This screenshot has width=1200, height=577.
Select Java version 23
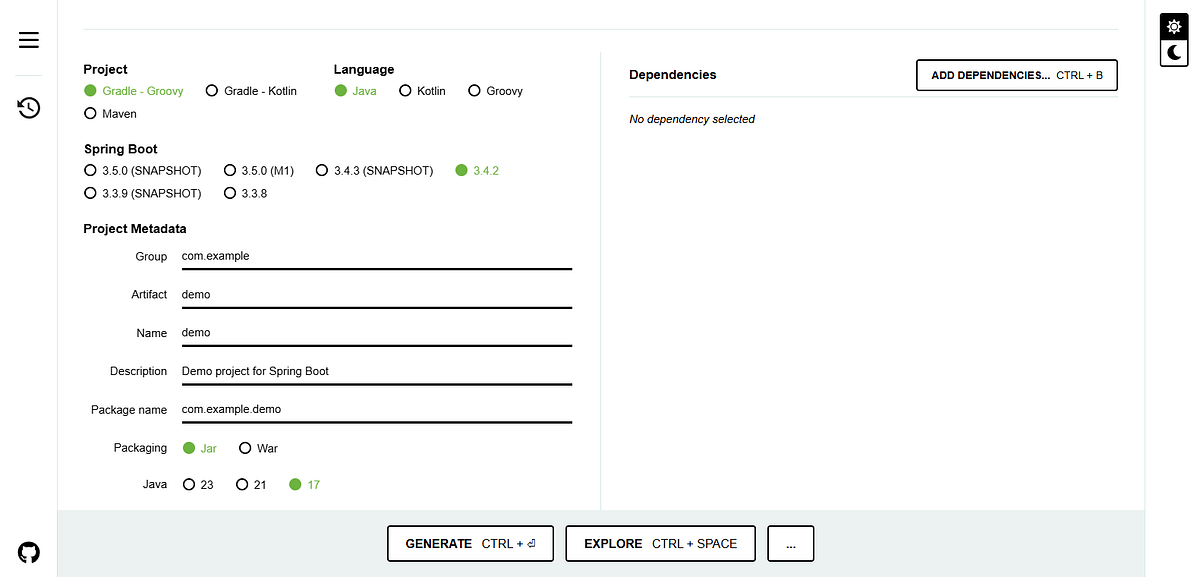189,484
